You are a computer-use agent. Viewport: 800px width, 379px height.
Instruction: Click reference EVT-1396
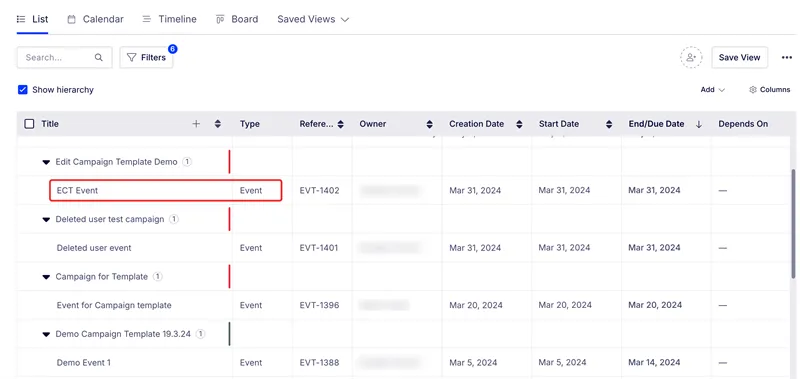pyautogui.click(x=319, y=305)
